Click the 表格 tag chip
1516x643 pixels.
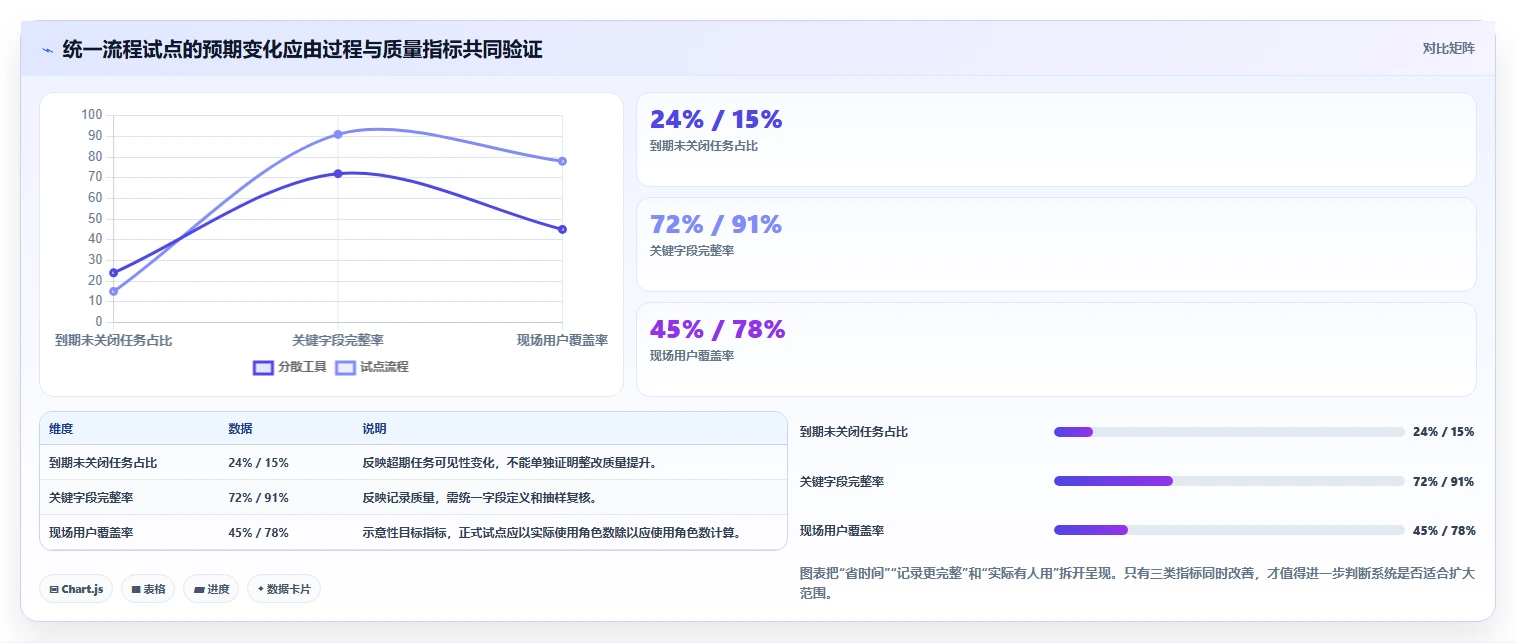click(x=148, y=589)
